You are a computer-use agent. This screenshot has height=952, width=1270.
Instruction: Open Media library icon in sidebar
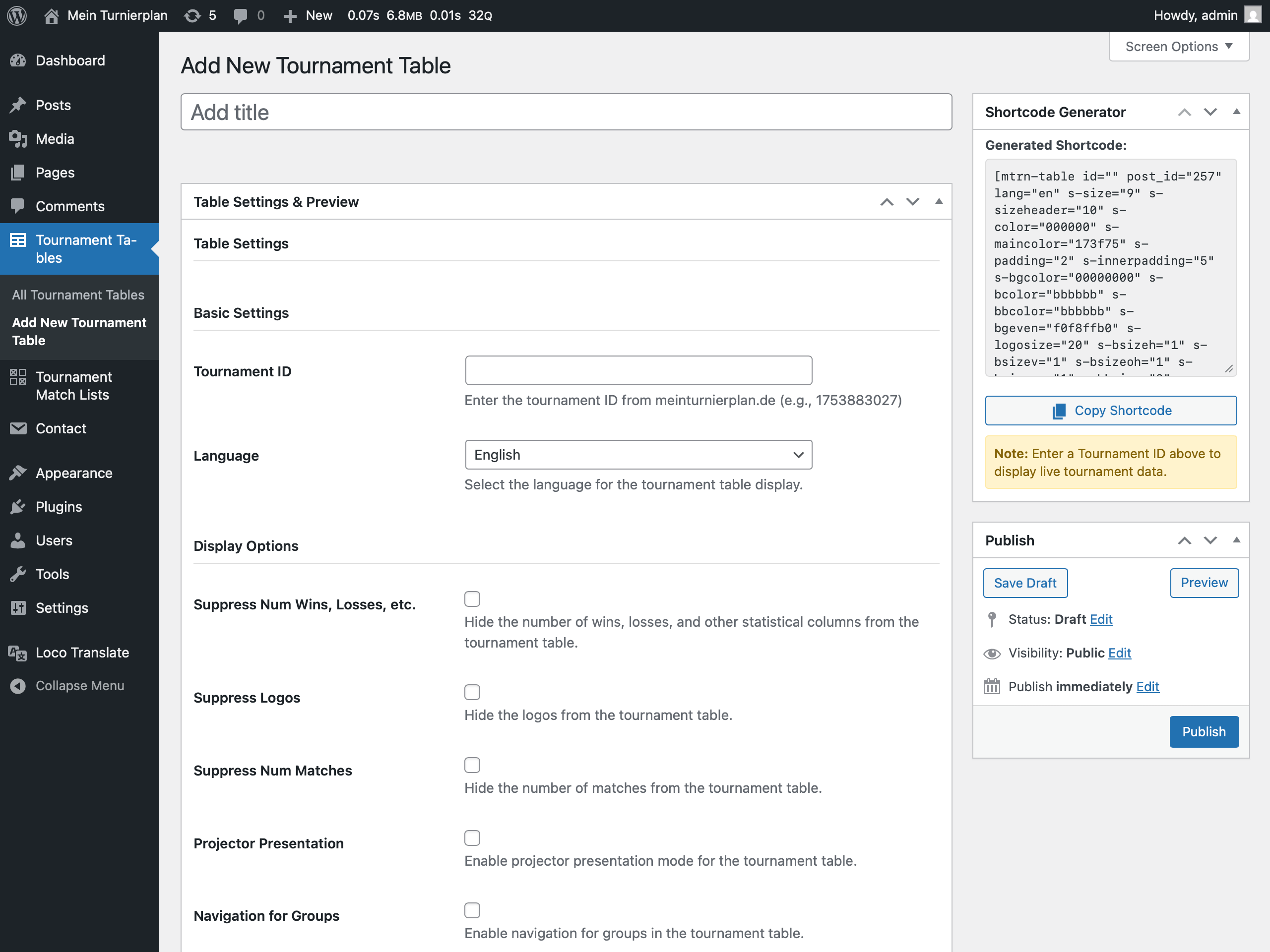point(18,139)
